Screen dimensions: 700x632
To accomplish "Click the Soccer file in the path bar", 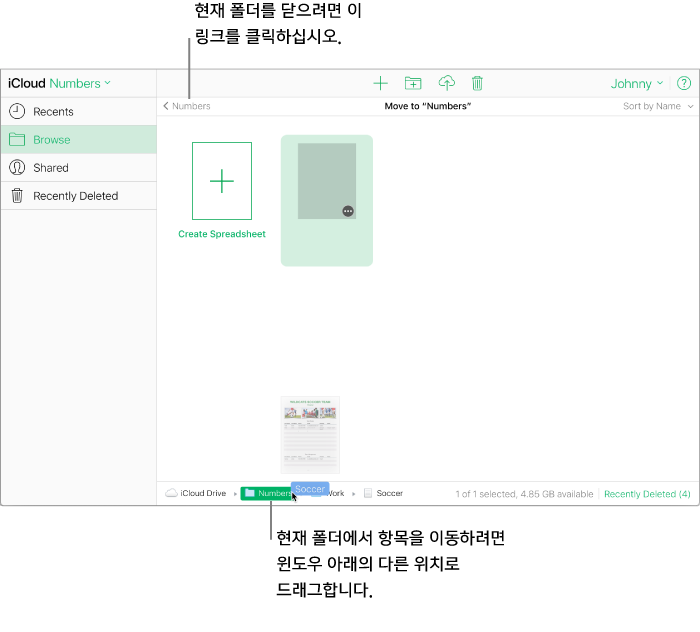I will tap(383, 493).
